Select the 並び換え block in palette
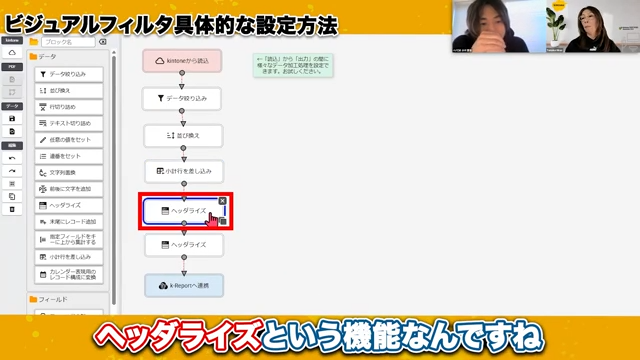The height and width of the screenshot is (360, 640). click(69, 91)
